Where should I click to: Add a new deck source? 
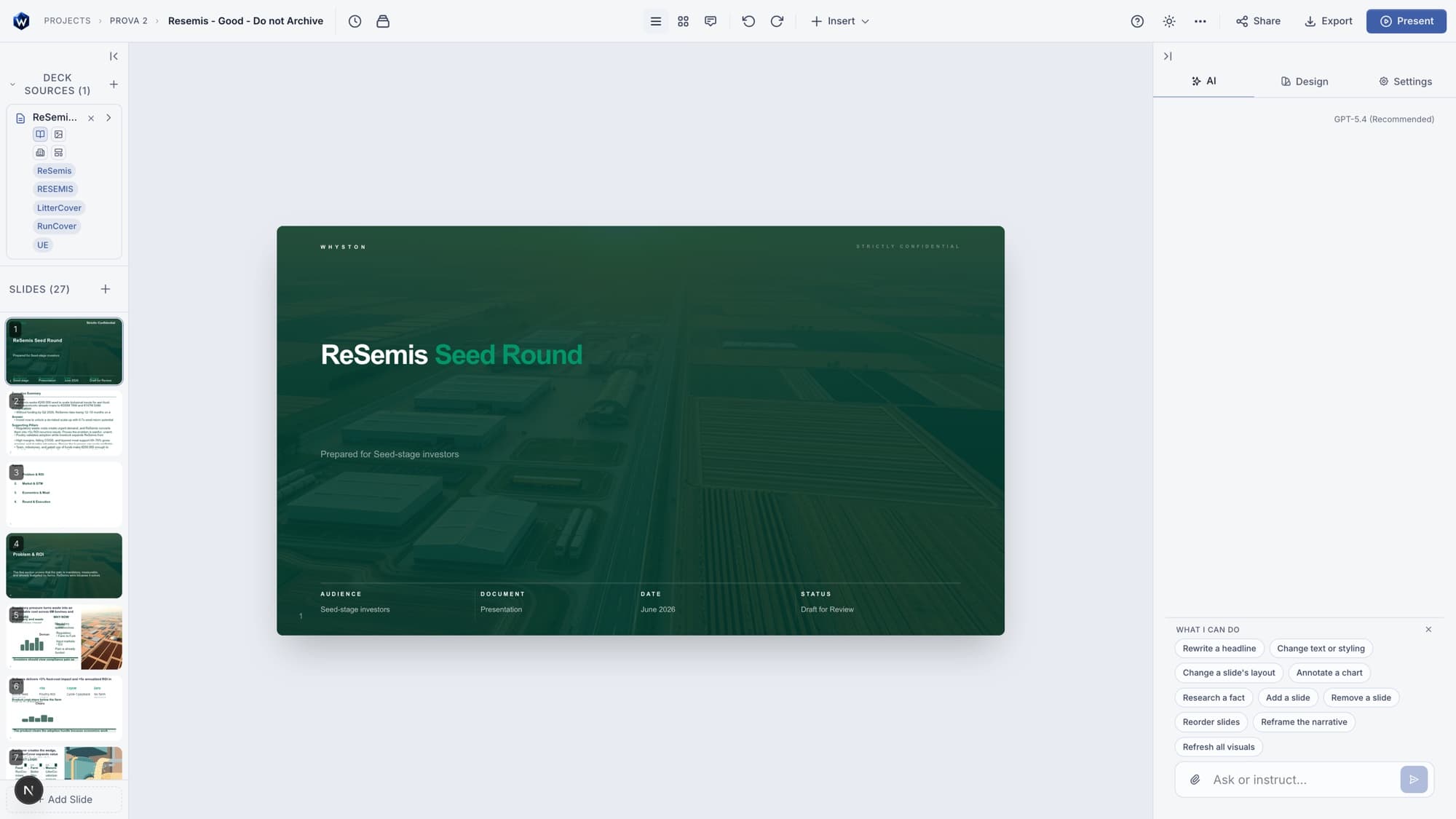114,84
